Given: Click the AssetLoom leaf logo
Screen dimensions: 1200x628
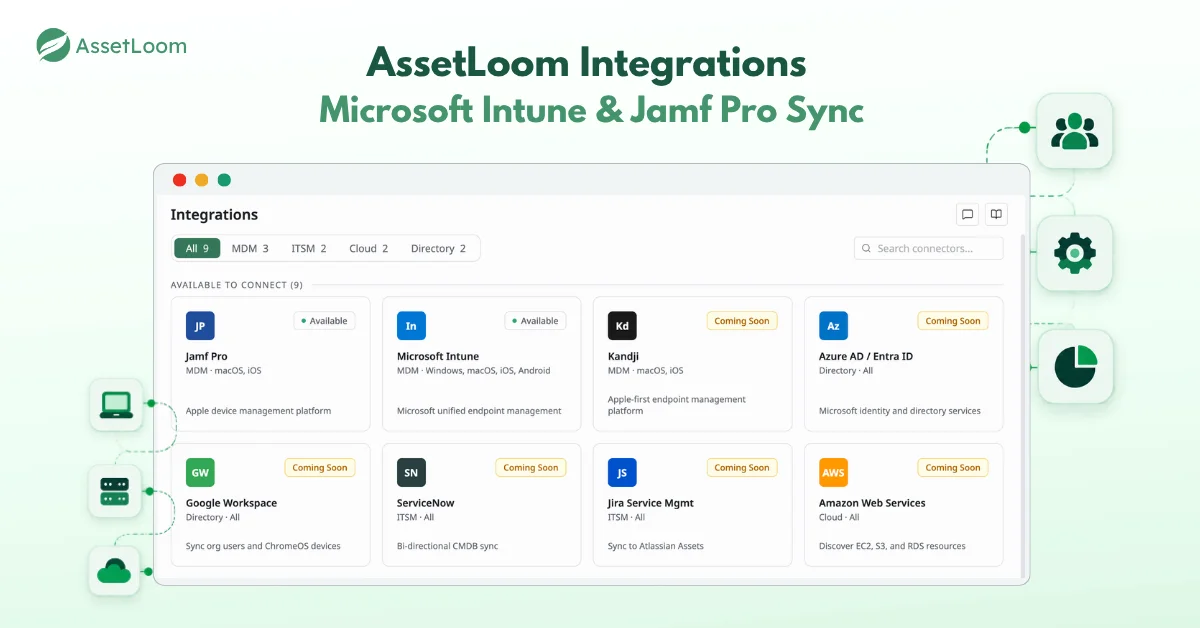Looking at the screenshot, I should pyautogui.click(x=53, y=45).
